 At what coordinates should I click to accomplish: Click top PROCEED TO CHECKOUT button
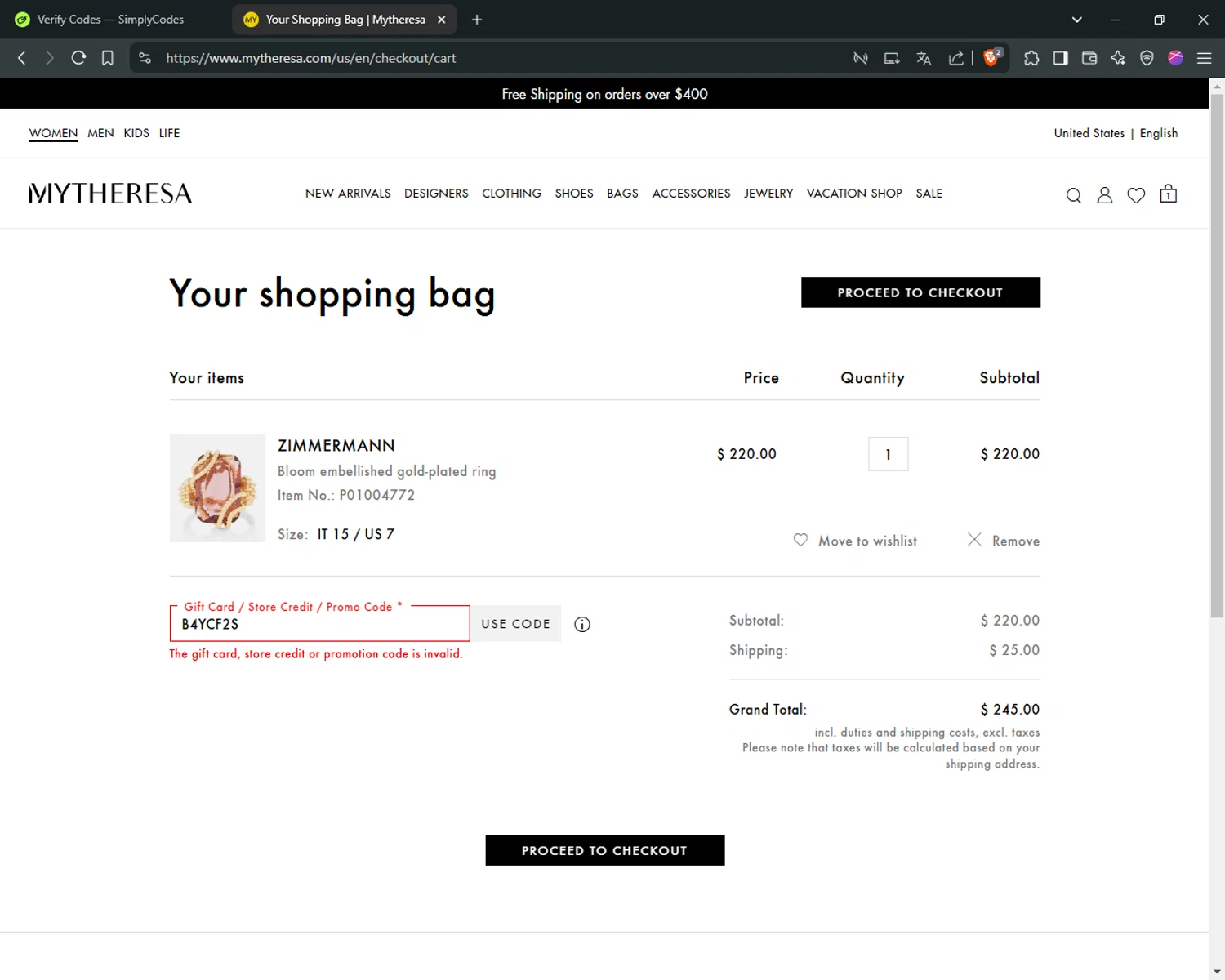pyautogui.click(x=920, y=292)
